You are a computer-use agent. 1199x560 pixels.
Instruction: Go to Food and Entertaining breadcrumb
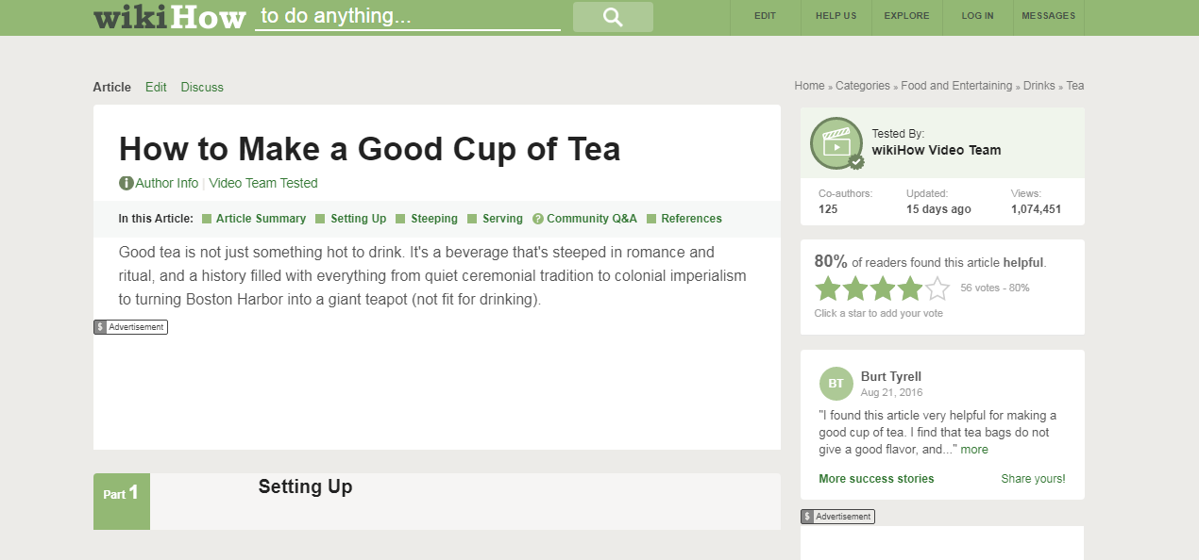click(x=956, y=86)
